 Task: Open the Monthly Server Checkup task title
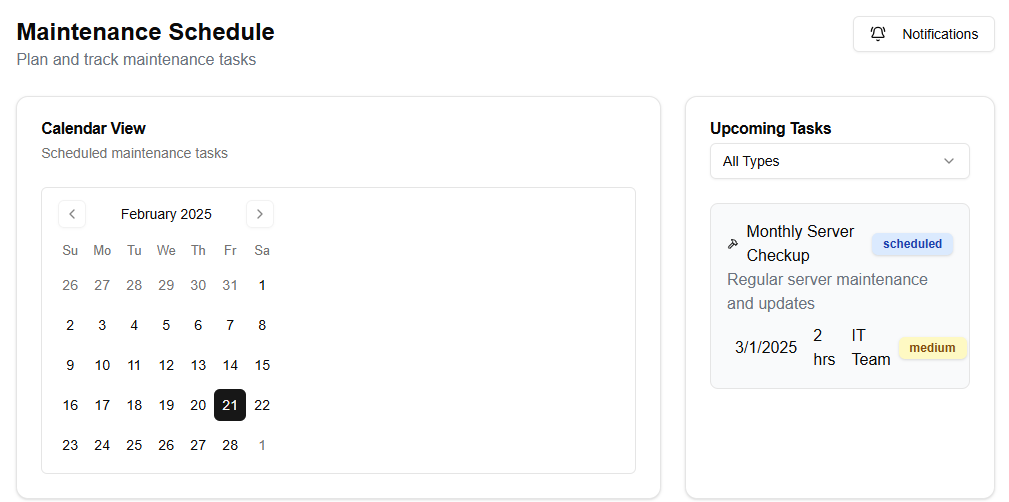(x=800, y=243)
